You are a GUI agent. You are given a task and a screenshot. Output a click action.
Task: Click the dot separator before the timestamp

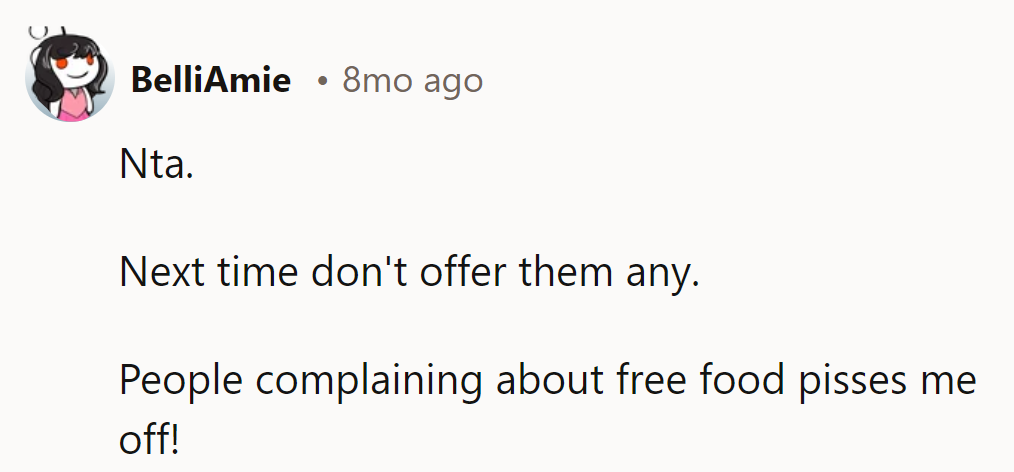pos(322,81)
